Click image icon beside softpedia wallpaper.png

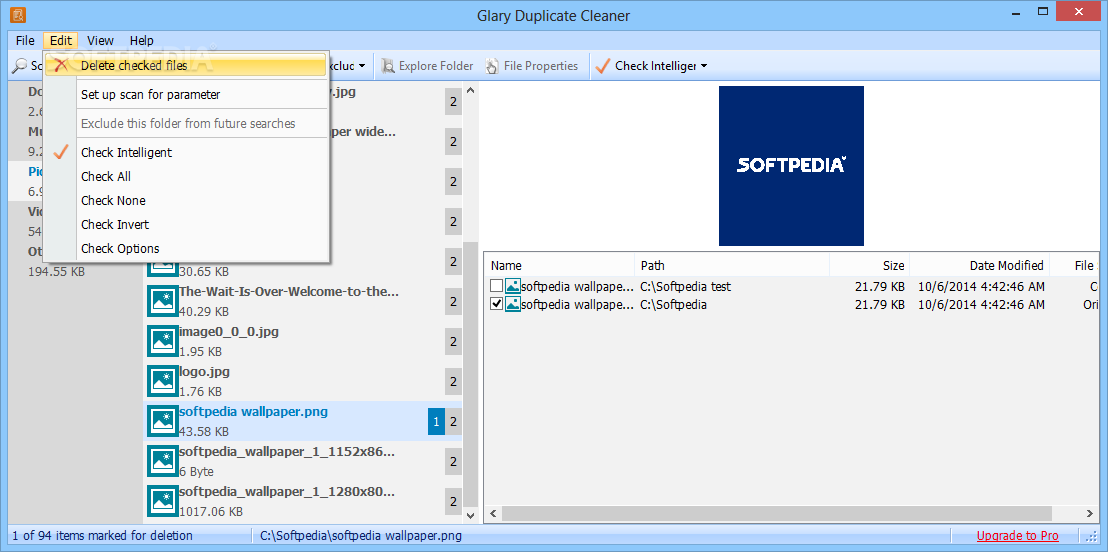pos(163,421)
